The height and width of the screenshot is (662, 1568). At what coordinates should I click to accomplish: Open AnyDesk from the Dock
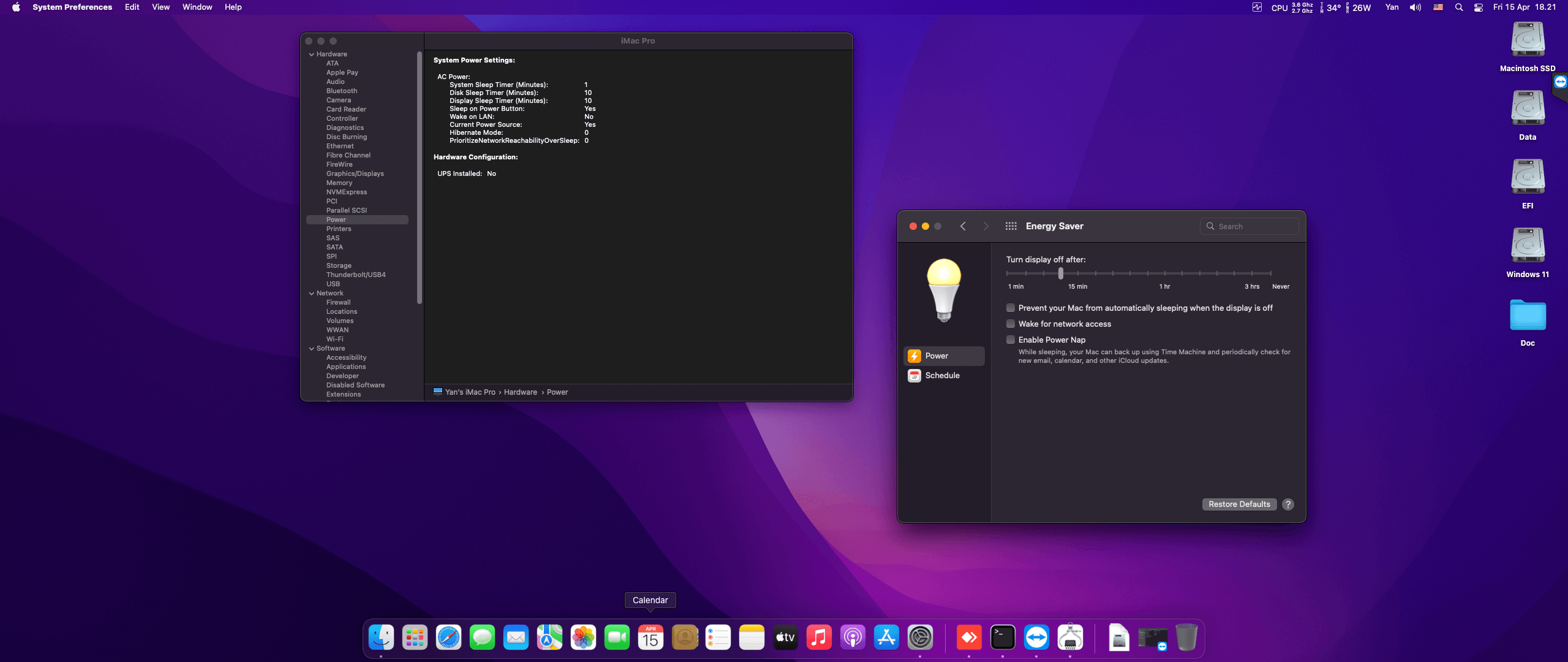969,637
